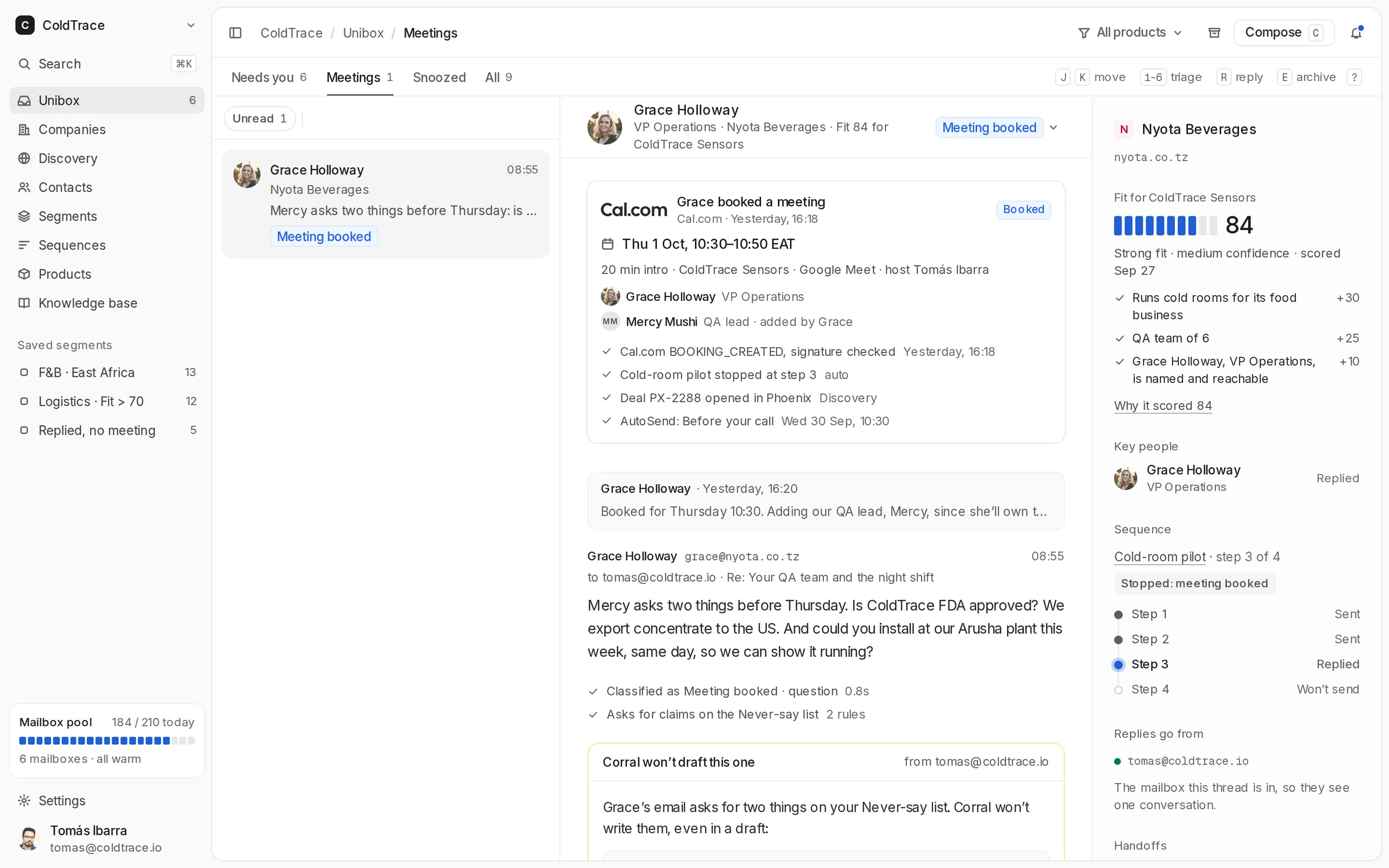Click Unibox in the breadcrumb
The width and height of the screenshot is (1389, 868).
pyautogui.click(x=363, y=33)
